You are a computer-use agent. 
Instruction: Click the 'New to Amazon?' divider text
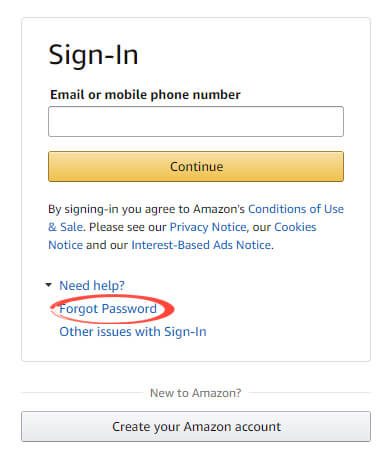(196, 393)
